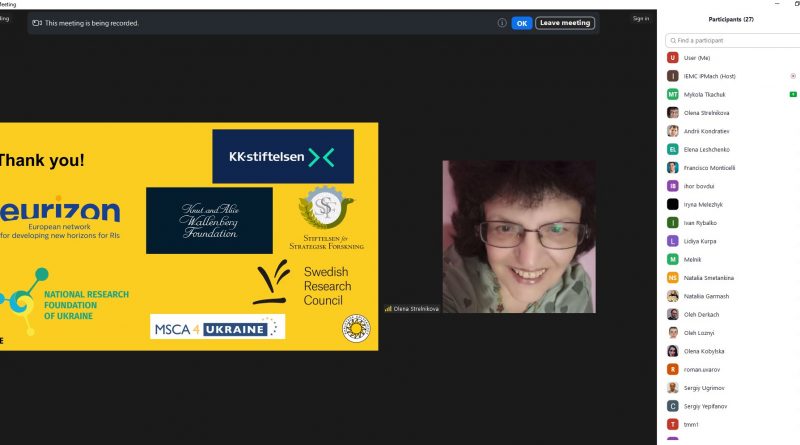Click the recording camera icon in banner
The width and height of the screenshot is (800, 445).
click(x=37, y=23)
